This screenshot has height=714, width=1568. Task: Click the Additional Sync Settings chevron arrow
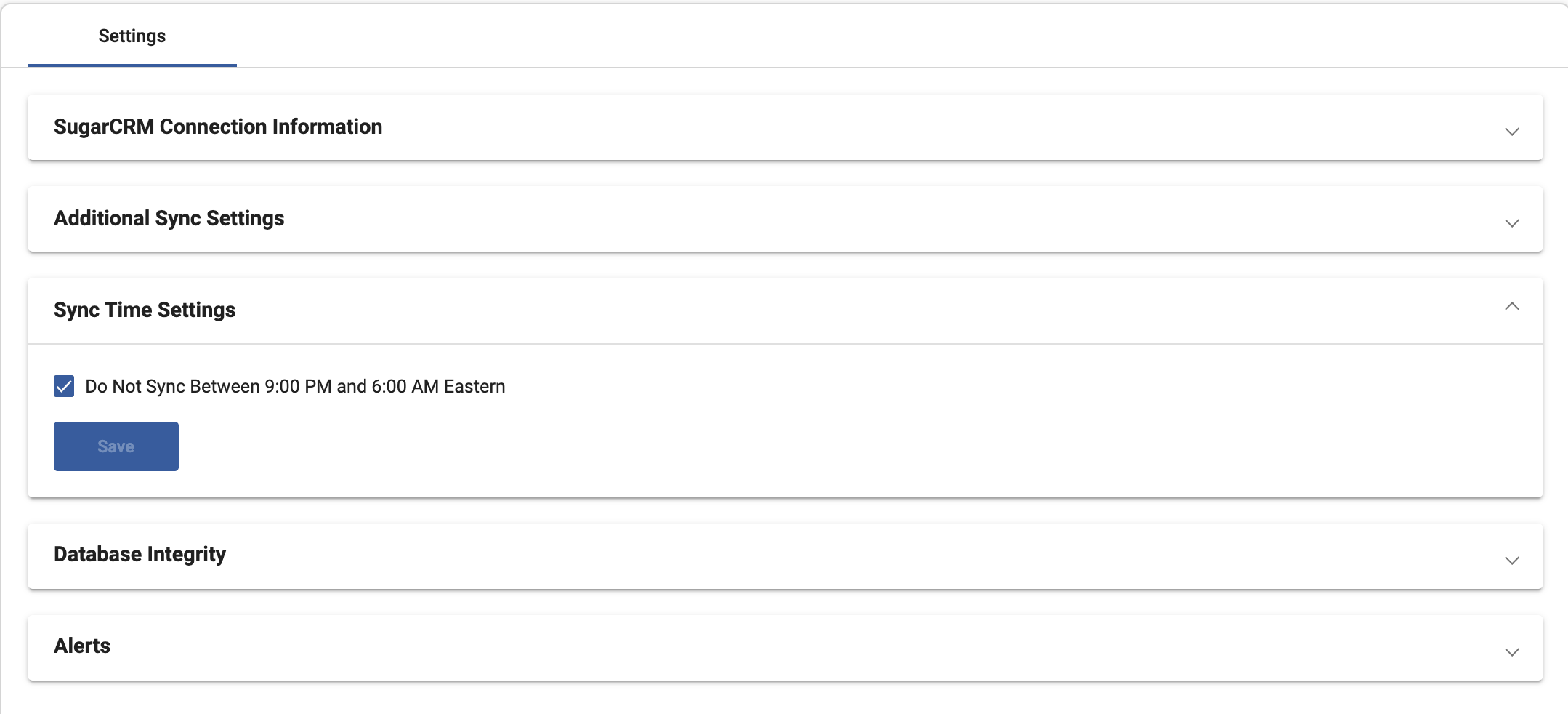point(1511,222)
